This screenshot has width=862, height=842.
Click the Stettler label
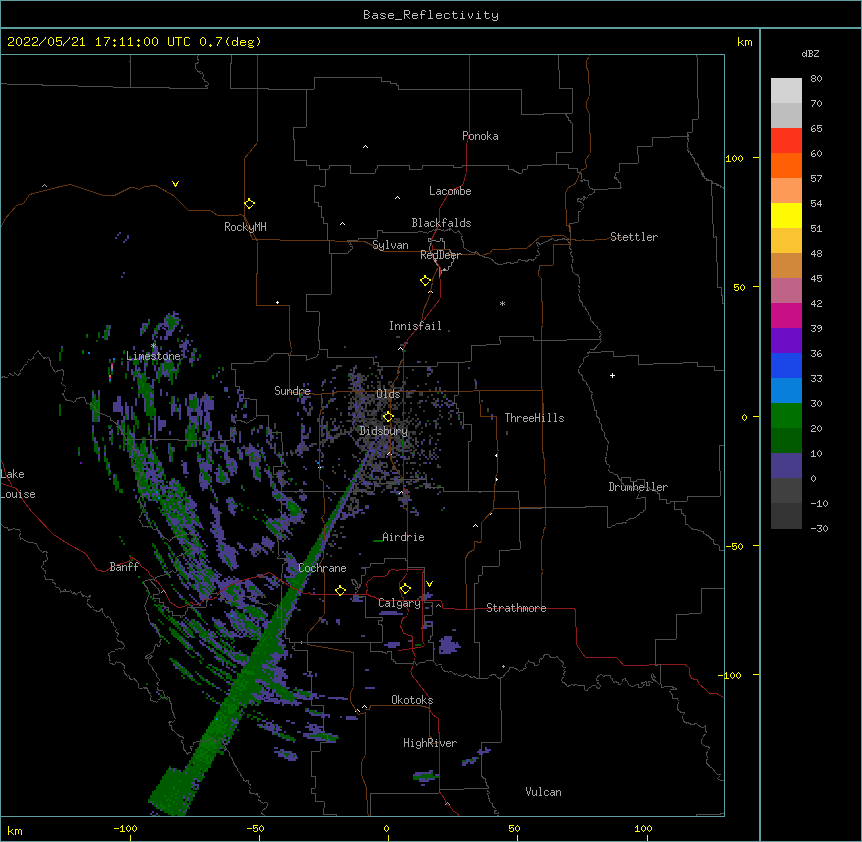coord(634,237)
